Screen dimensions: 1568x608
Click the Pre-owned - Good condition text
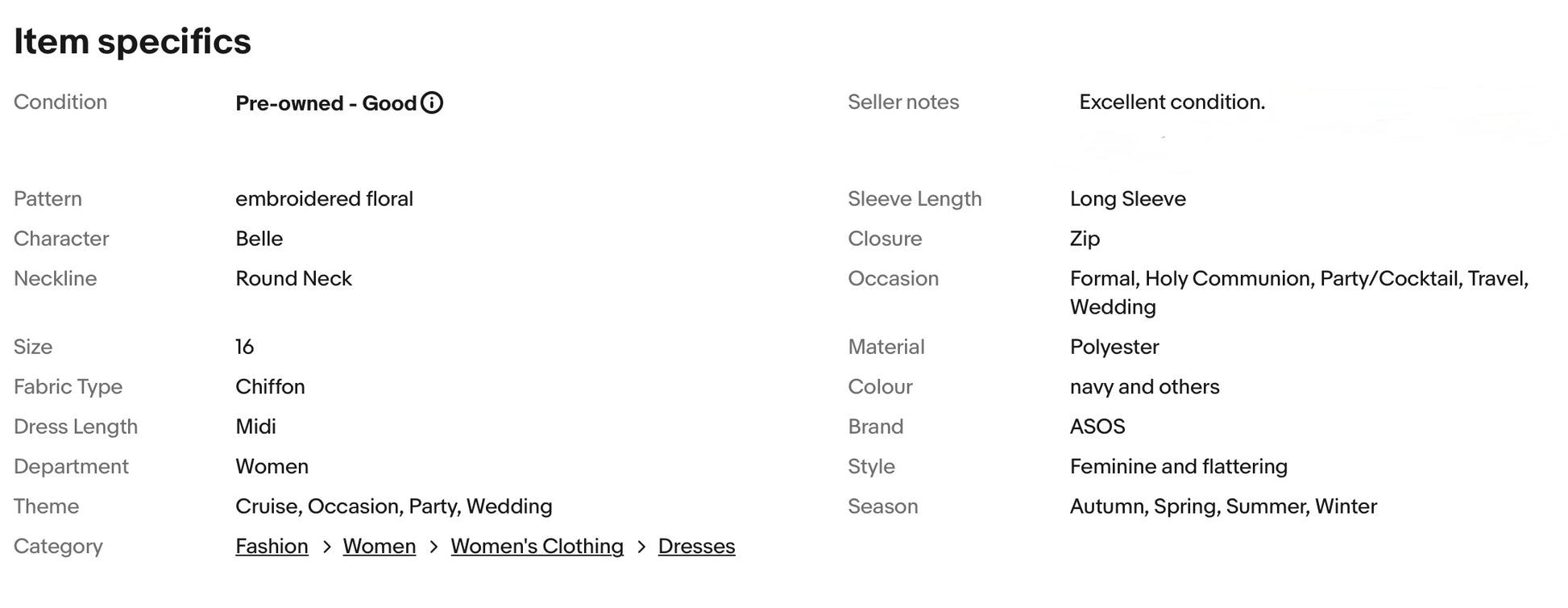[326, 103]
